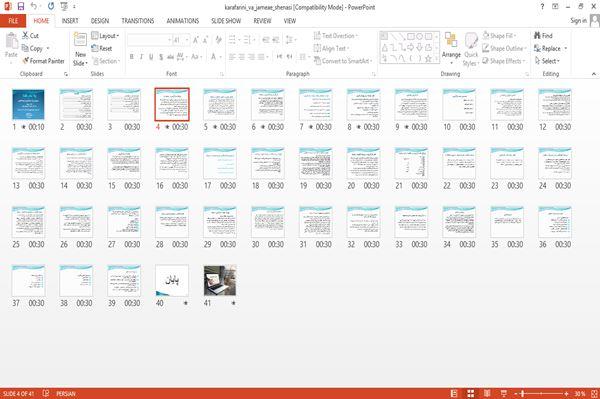Open the ANIMATIONS tab
This screenshot has width=600, height=399.
pyautogui.click(x=183, y=21)
